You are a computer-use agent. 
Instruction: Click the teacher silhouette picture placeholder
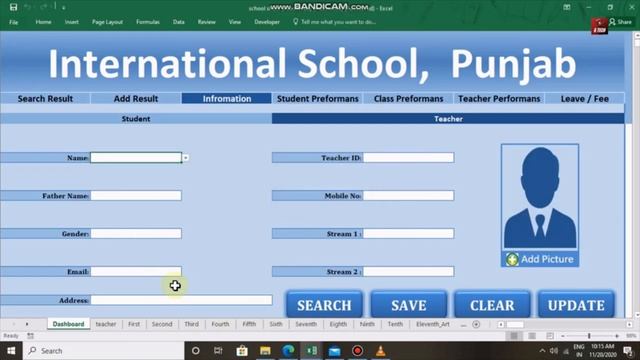pyautogui.click(x=540, y=197)
